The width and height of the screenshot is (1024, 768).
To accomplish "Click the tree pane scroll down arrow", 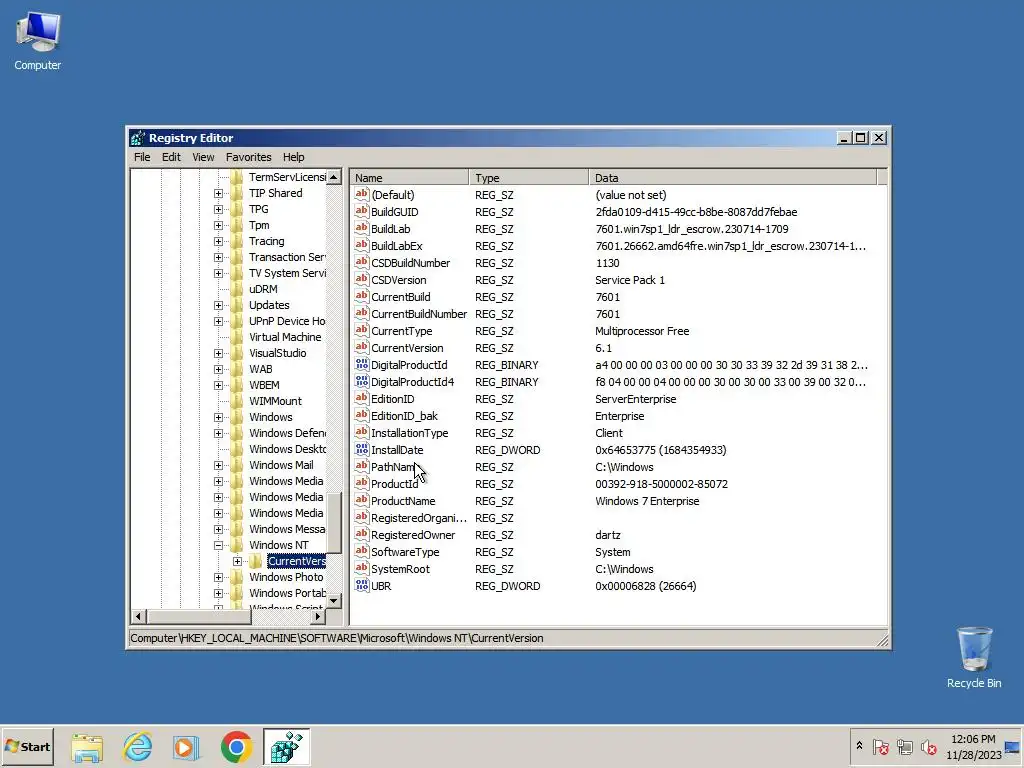I will point(334,600).
